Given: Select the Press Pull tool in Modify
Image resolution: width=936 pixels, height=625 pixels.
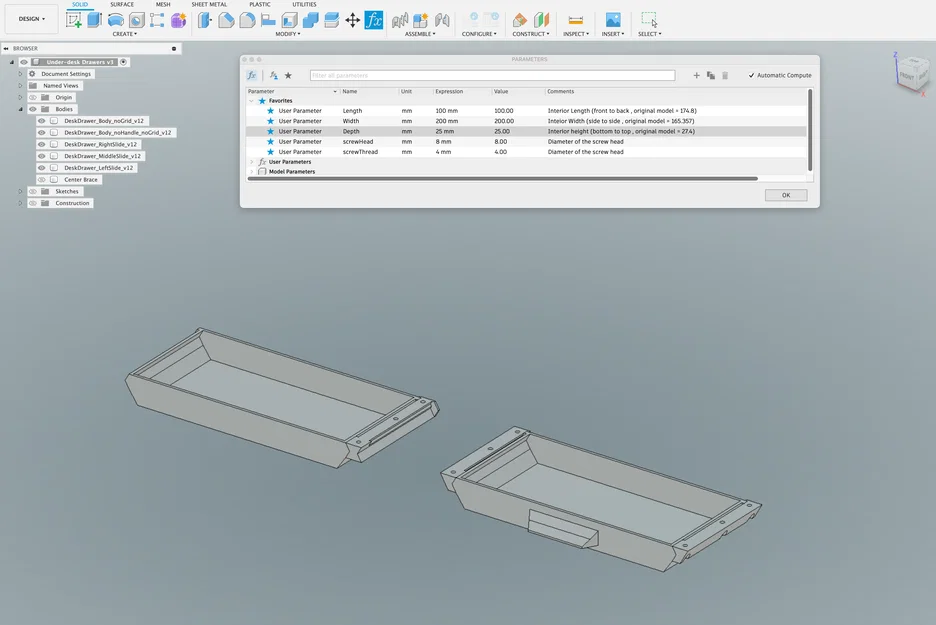Looking at the screenshot, I should click(x=204, y=20).
